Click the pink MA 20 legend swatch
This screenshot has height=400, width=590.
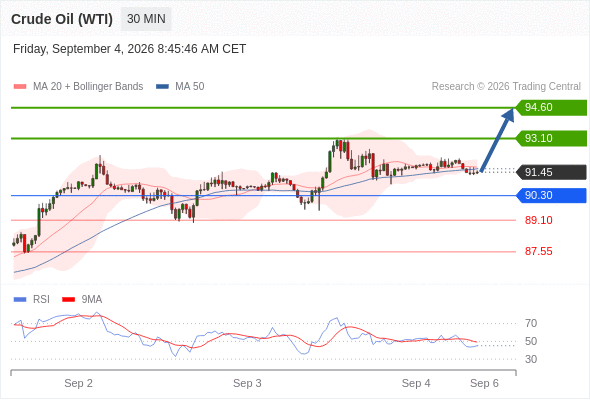pyautogui.click(x=20, y=87)
